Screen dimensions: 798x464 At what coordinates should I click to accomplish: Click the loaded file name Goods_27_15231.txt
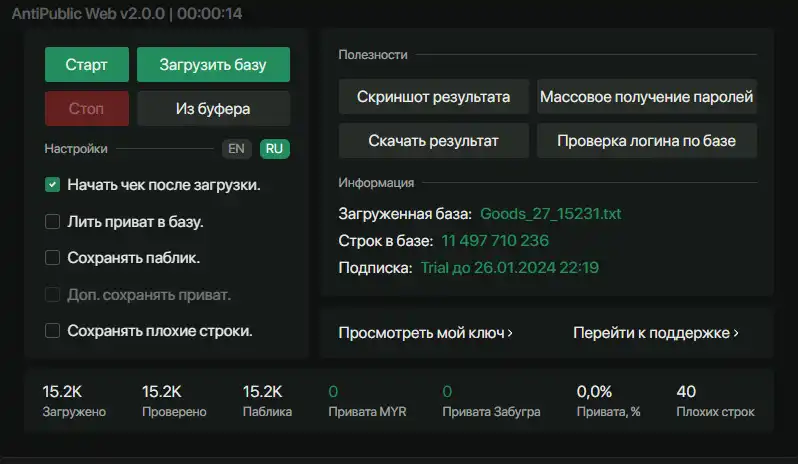point(551,214)
